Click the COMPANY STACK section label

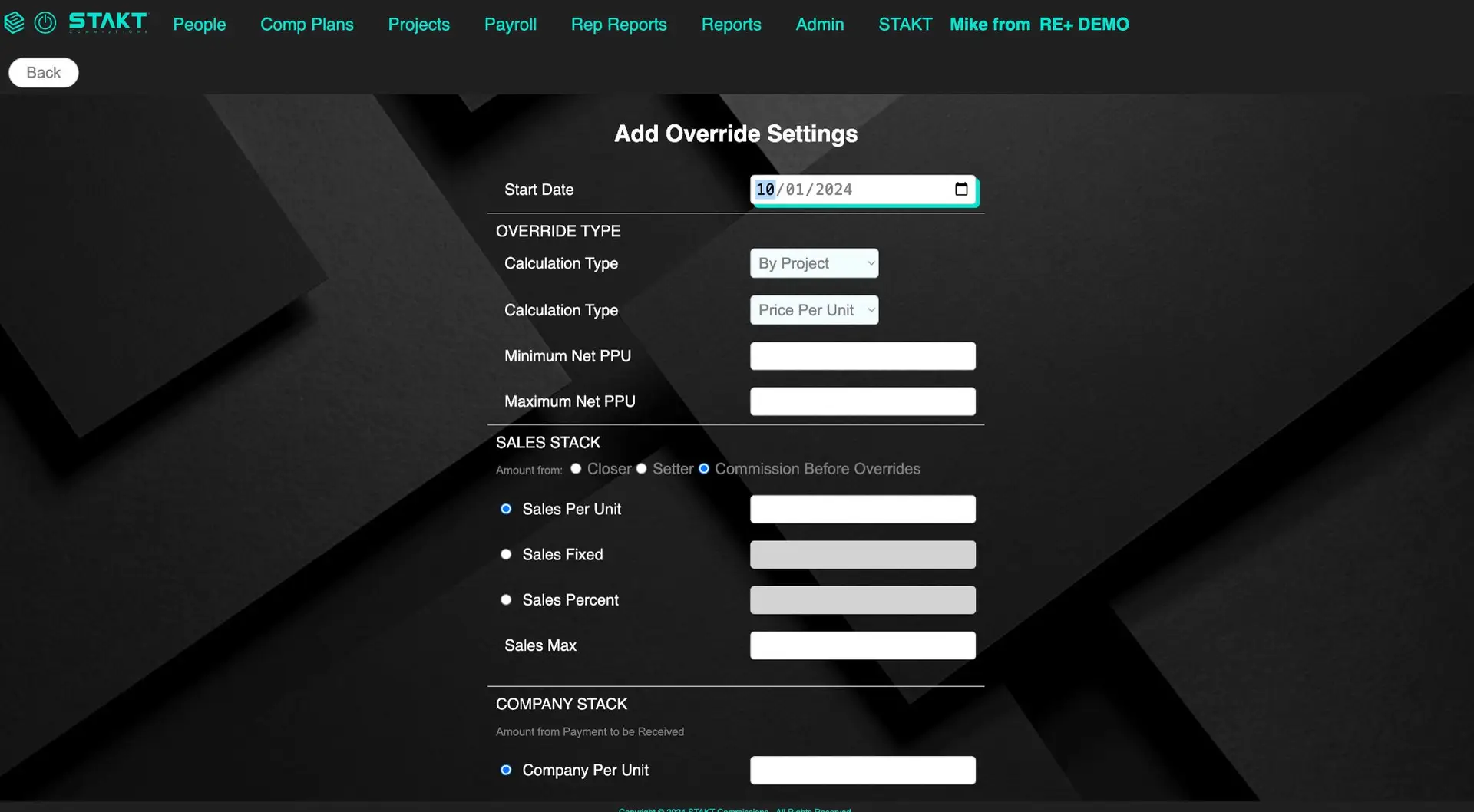[561, 705]
